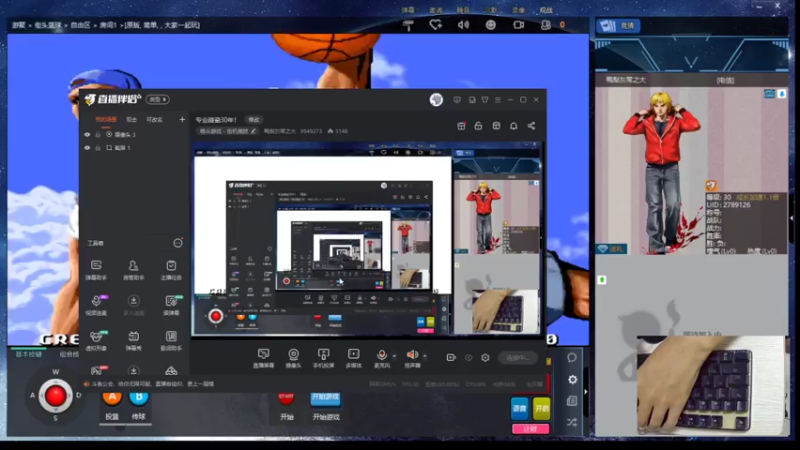Open the 竞猜 tab in the right panel
The width and height of the screenshot is (800, 450).
click(618, 26)
